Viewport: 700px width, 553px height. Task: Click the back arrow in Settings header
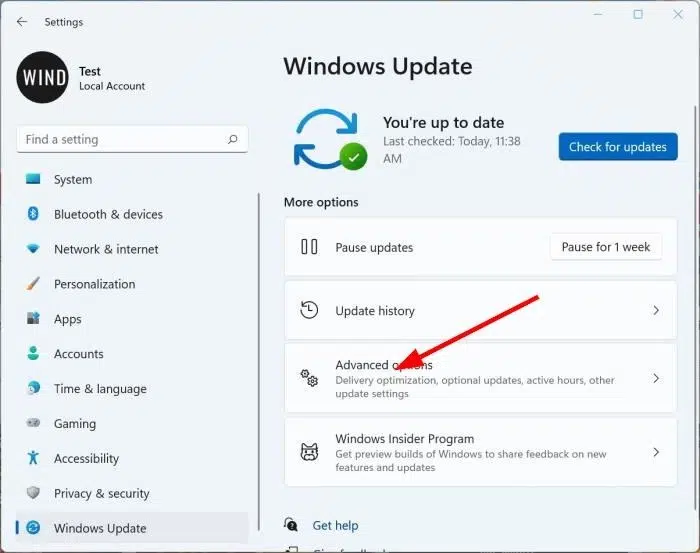(x=21, y=22)
